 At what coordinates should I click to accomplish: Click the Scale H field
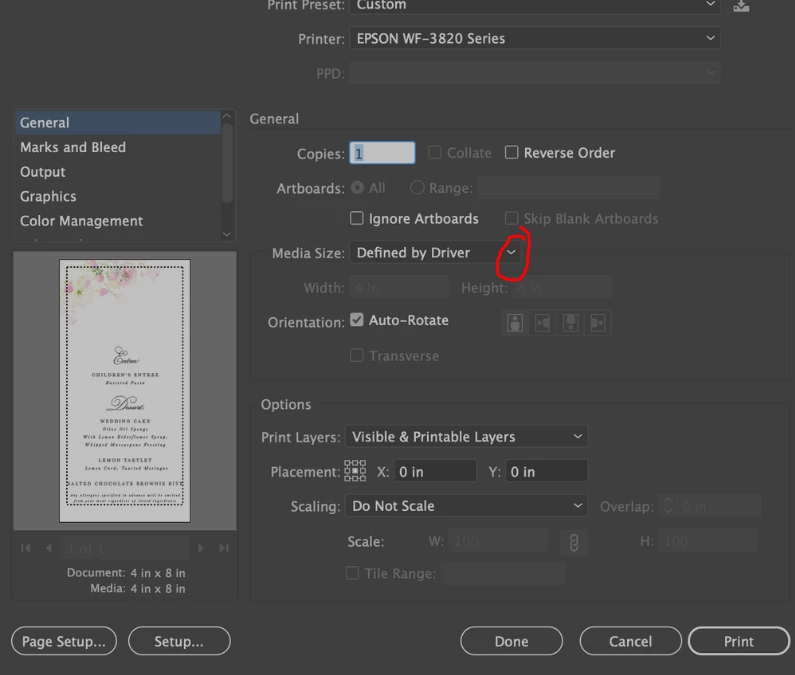tap(708, 541)
